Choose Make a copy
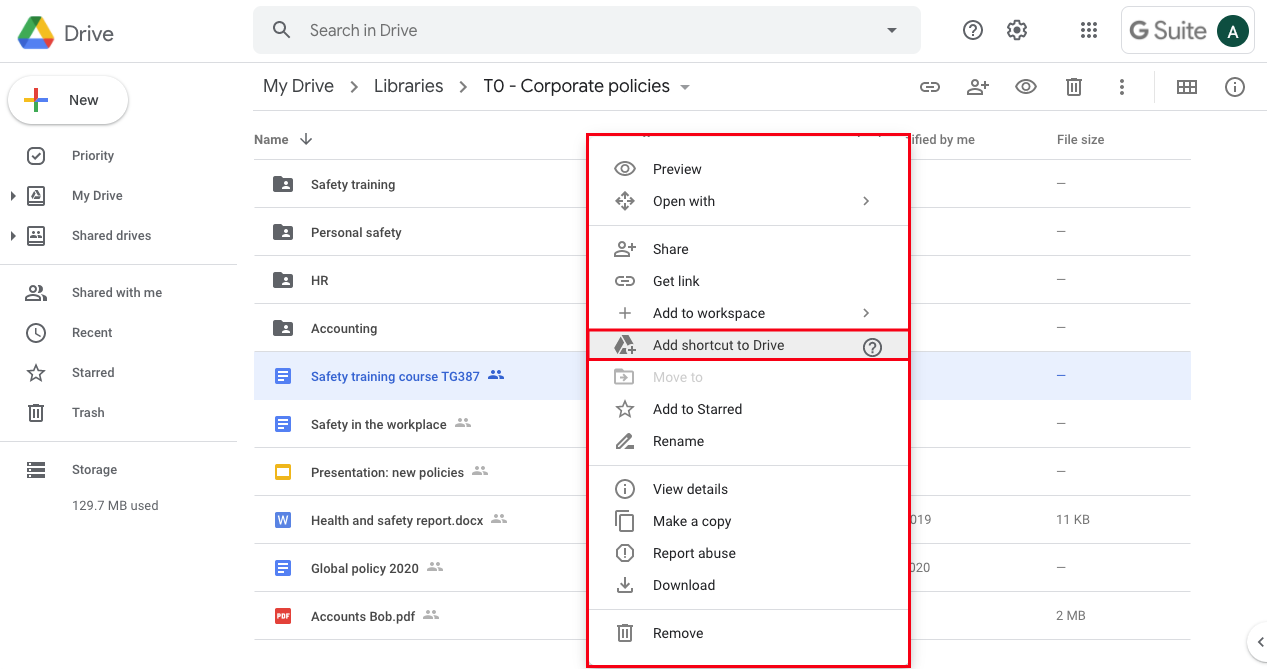 pos(748,521)
